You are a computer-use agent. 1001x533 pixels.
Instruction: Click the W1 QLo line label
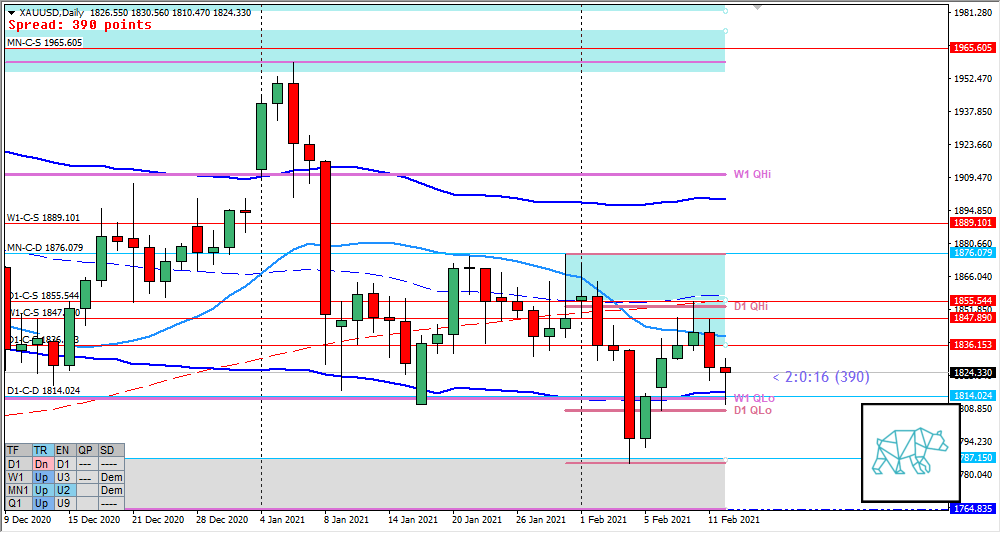pos(752,398)
